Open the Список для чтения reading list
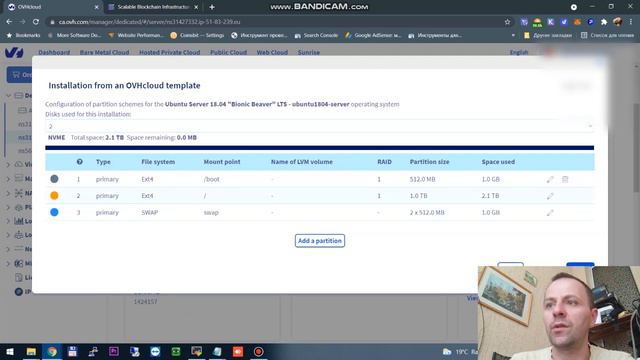The width and height of the screenshot is (640, 360). tap(607, 36)
